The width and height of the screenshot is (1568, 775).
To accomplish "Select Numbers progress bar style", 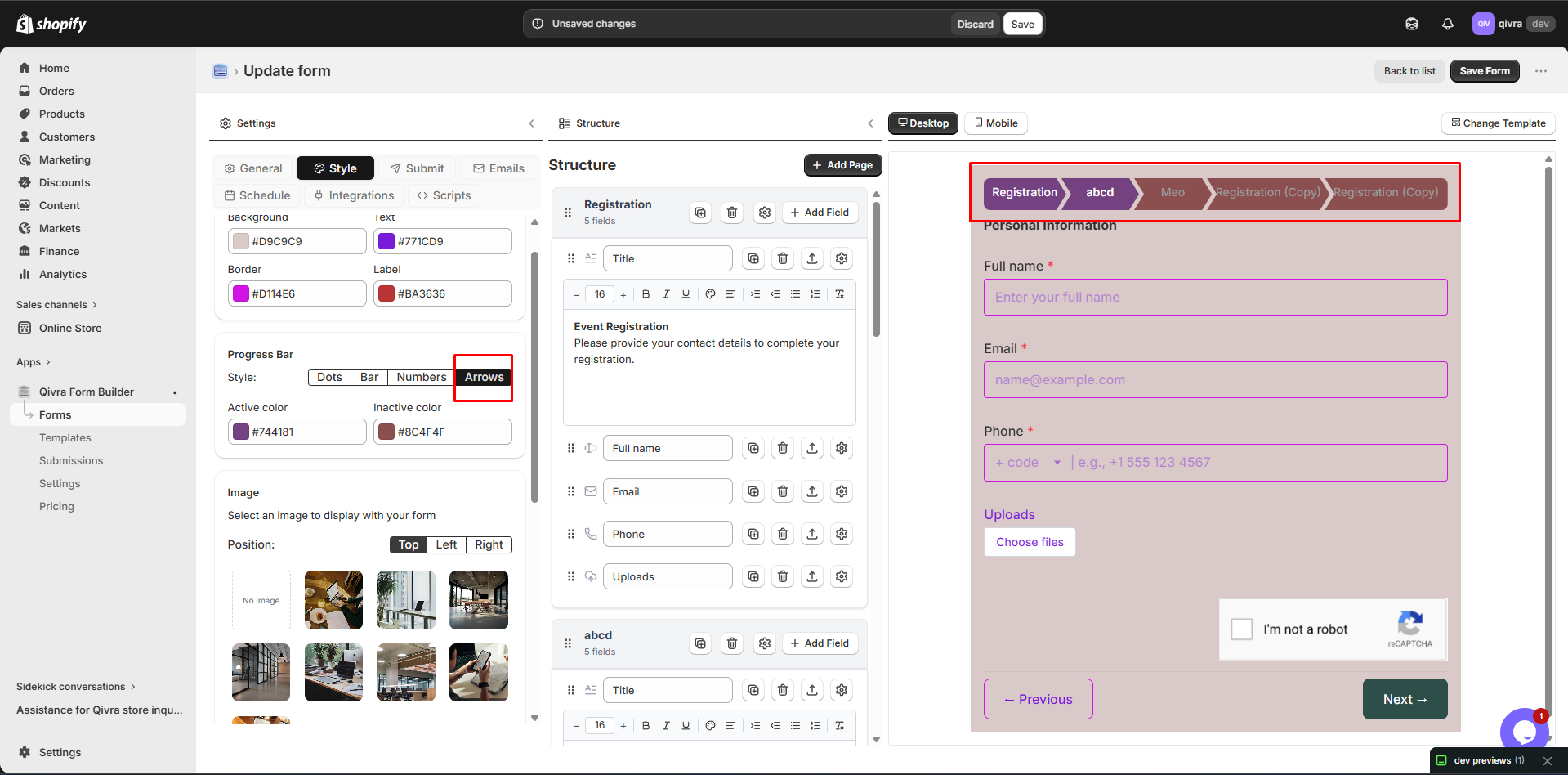I will (x=422, y=377).
